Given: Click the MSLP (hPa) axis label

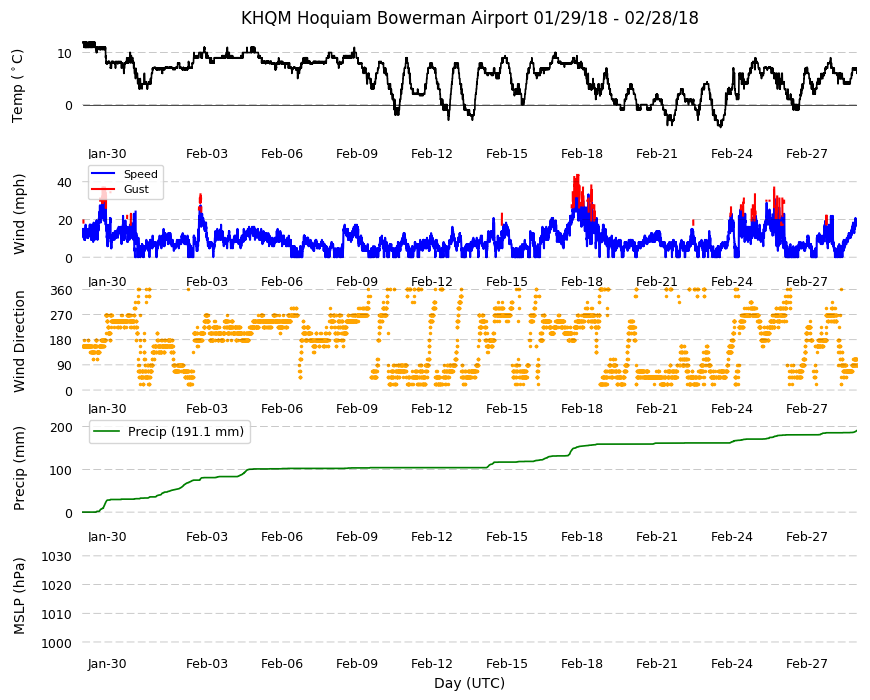Looking at the screenshot, I should pyautogui.click(x=19, y=596).
